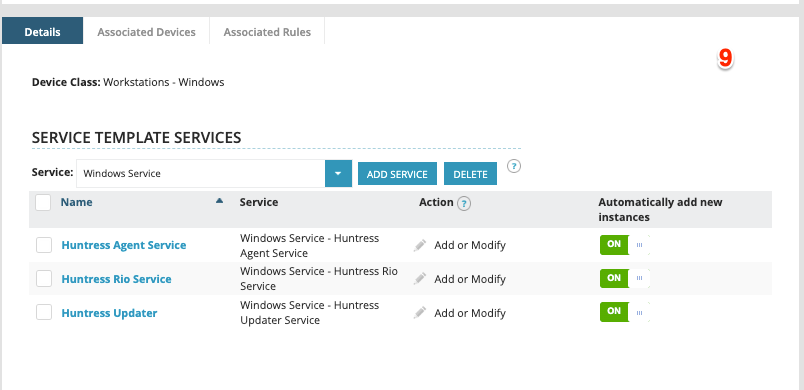Screen dimensions: 804x390
Task: Click Add or Modify in Rio Service row
Action: pyautogui.click(x=470, y=279)
